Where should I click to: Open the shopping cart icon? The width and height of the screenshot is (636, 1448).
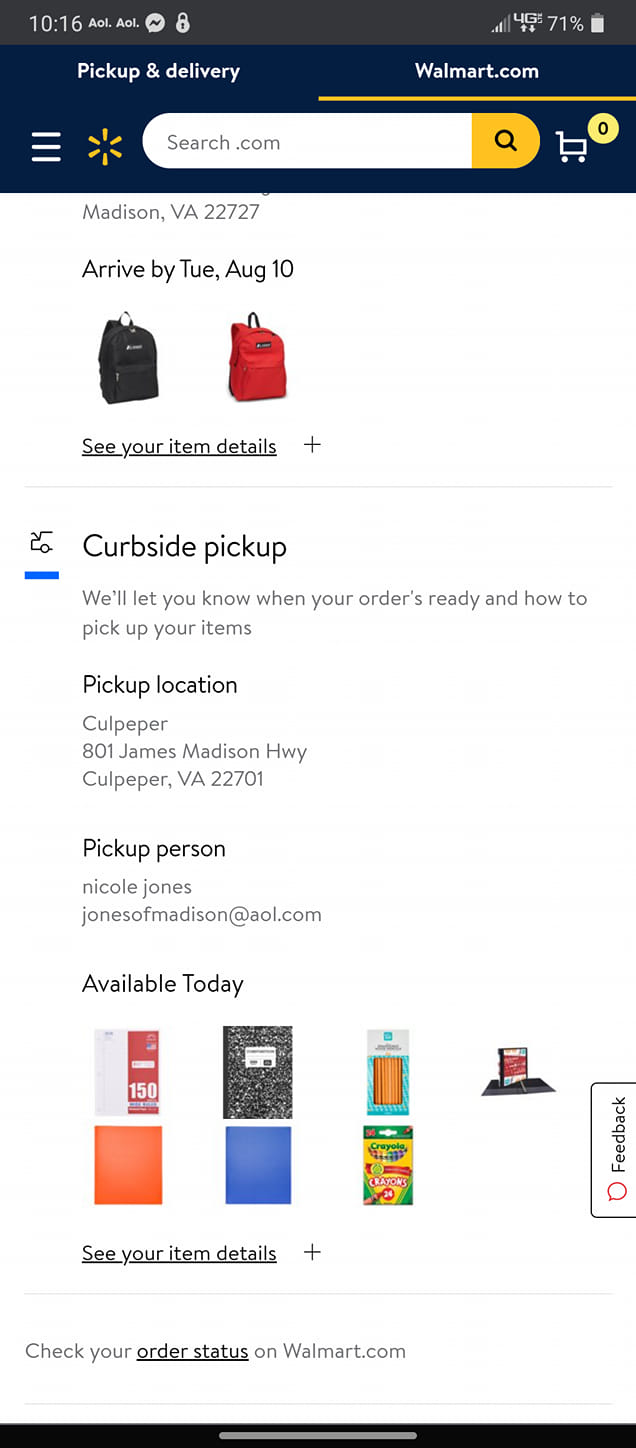coord(572,148)
